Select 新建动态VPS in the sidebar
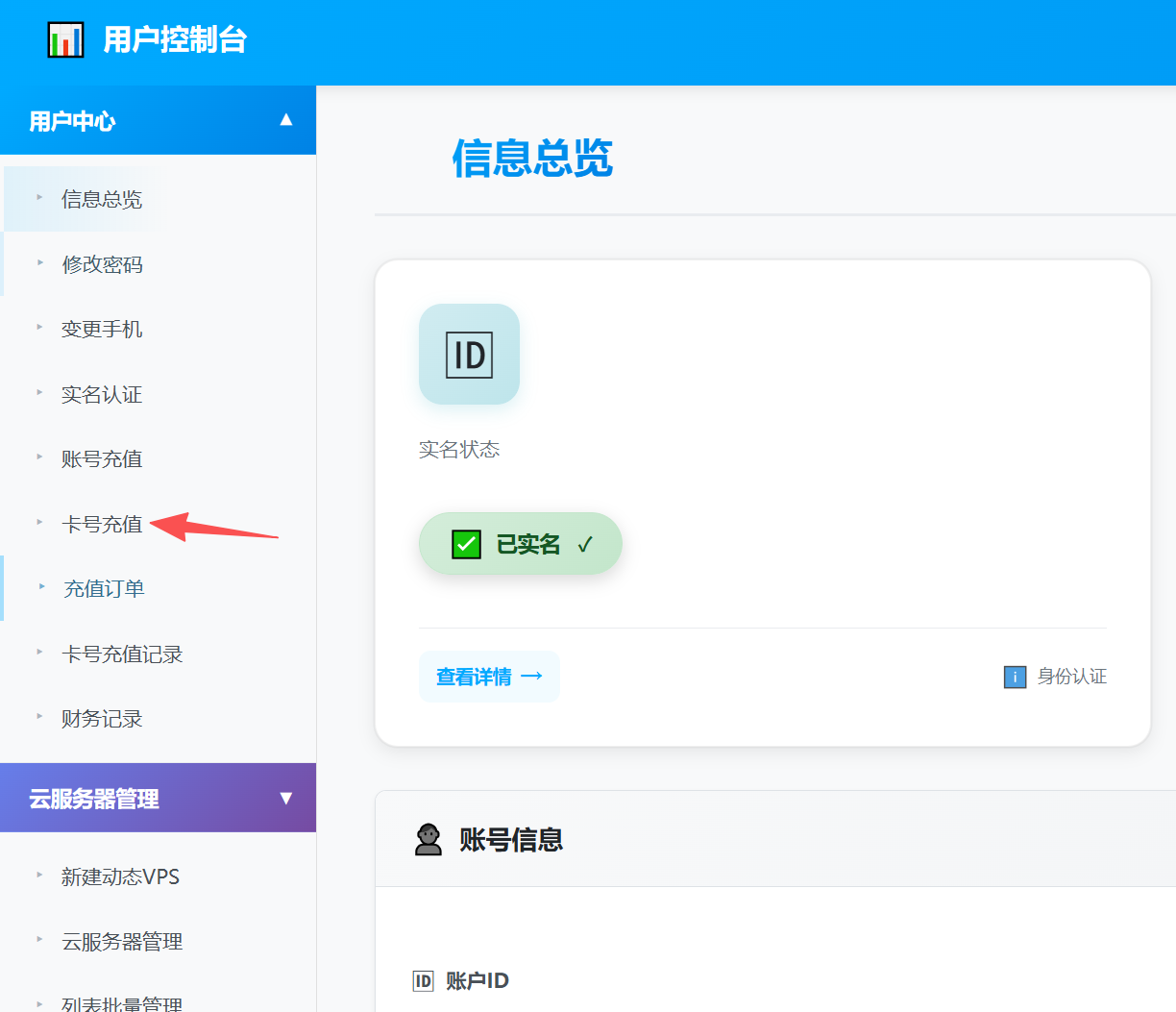Viewport: 1176px width, 1012px height. pos(120,877)
